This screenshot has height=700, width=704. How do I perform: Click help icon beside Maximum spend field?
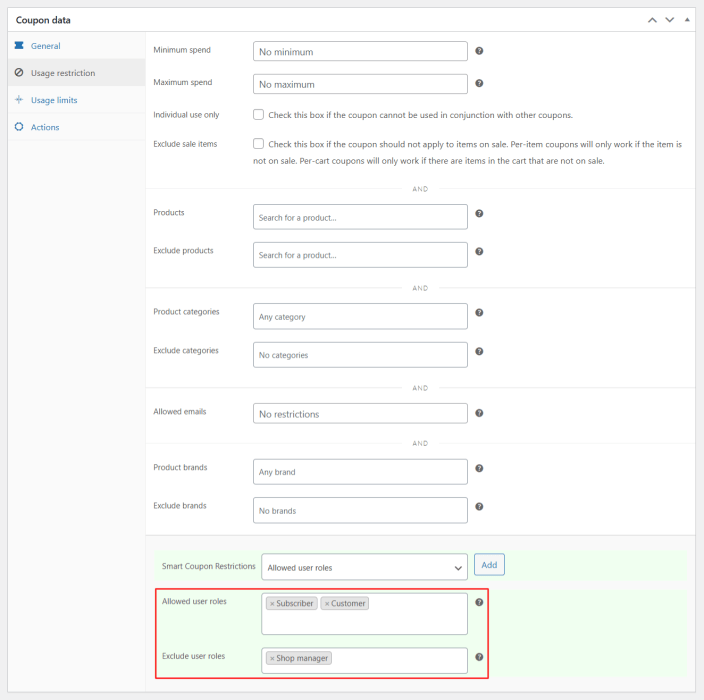[479, 84]
